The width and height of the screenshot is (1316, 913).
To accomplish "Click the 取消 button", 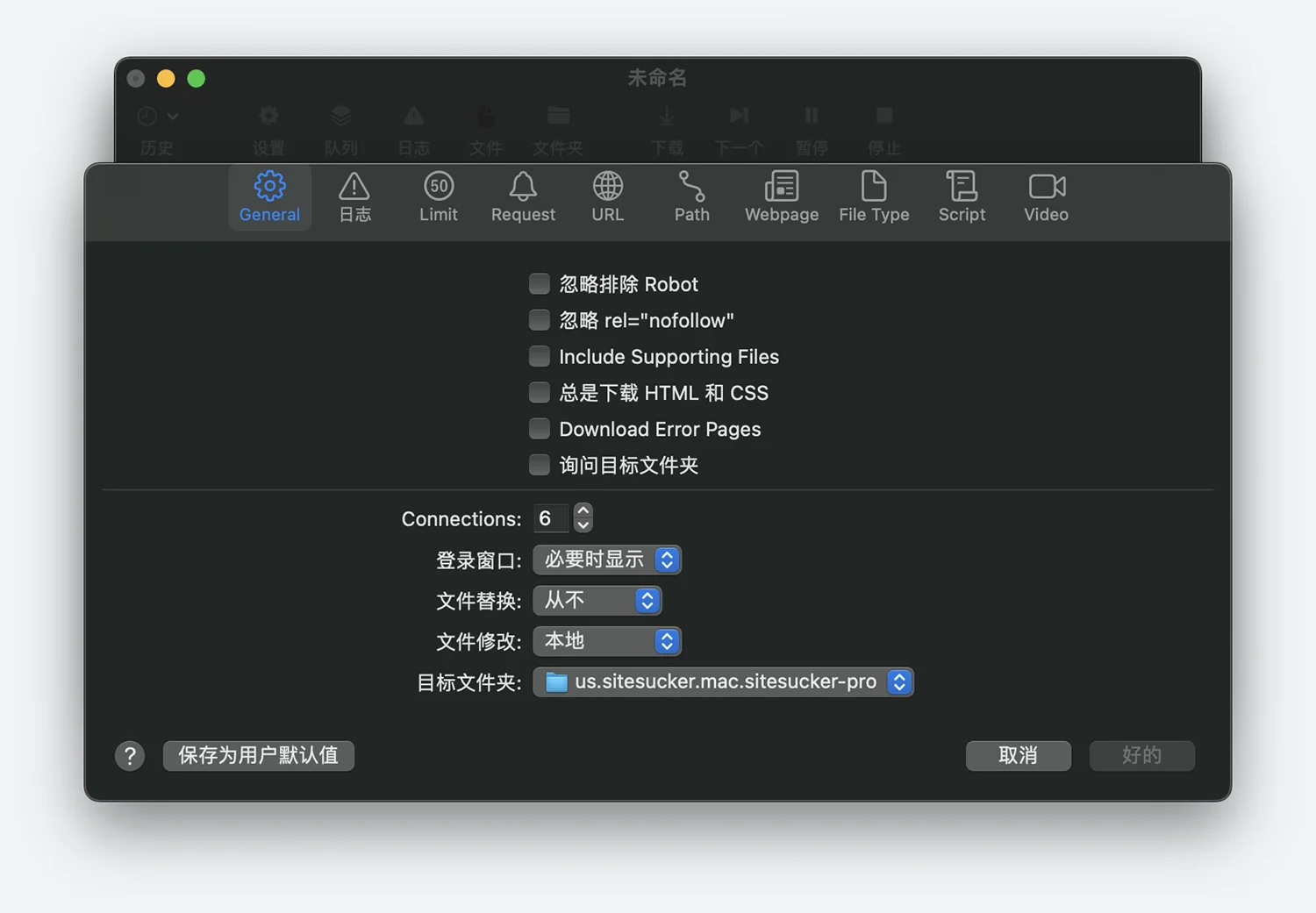I will tap(1018, 755).
